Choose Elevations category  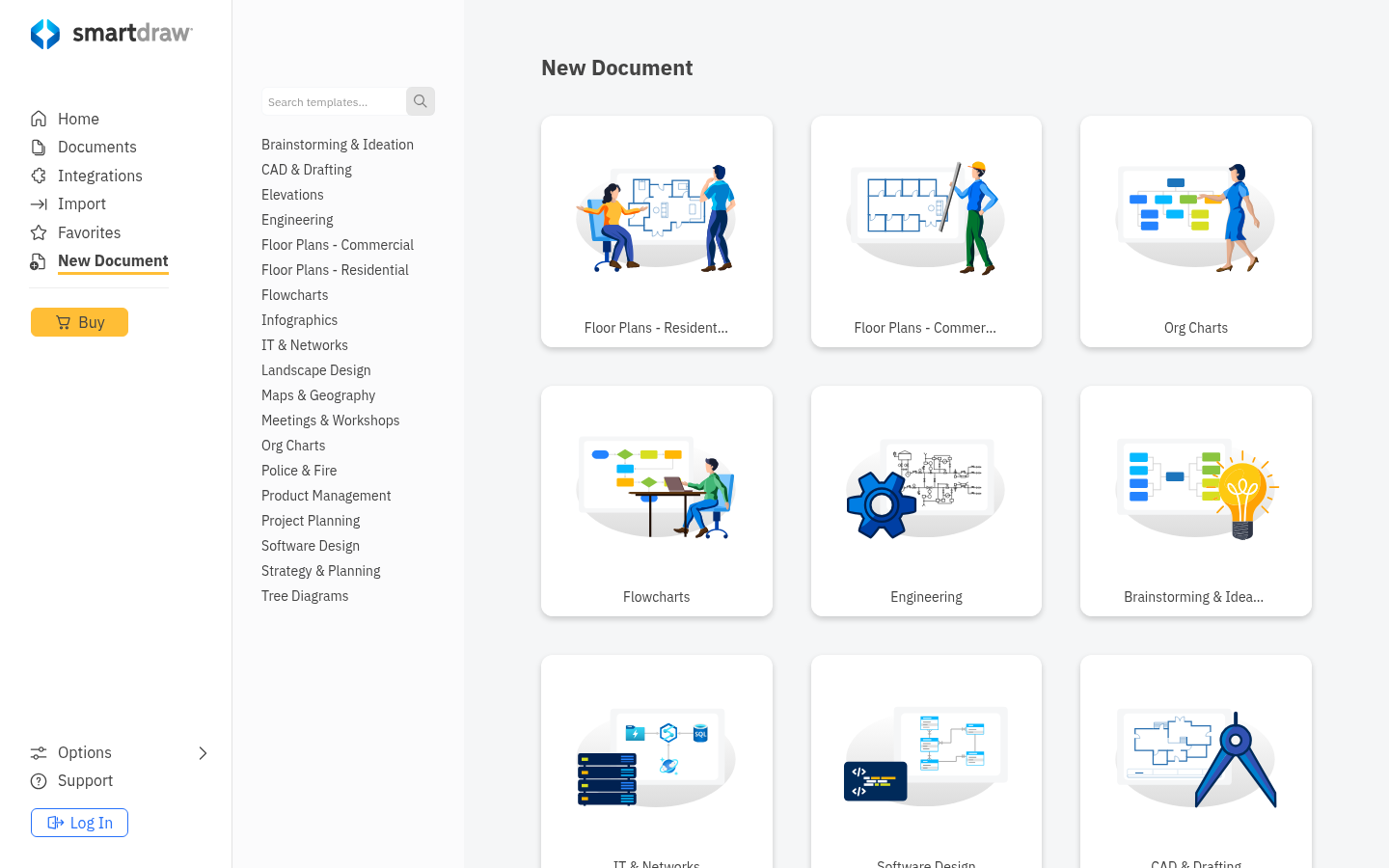point(292,195)
